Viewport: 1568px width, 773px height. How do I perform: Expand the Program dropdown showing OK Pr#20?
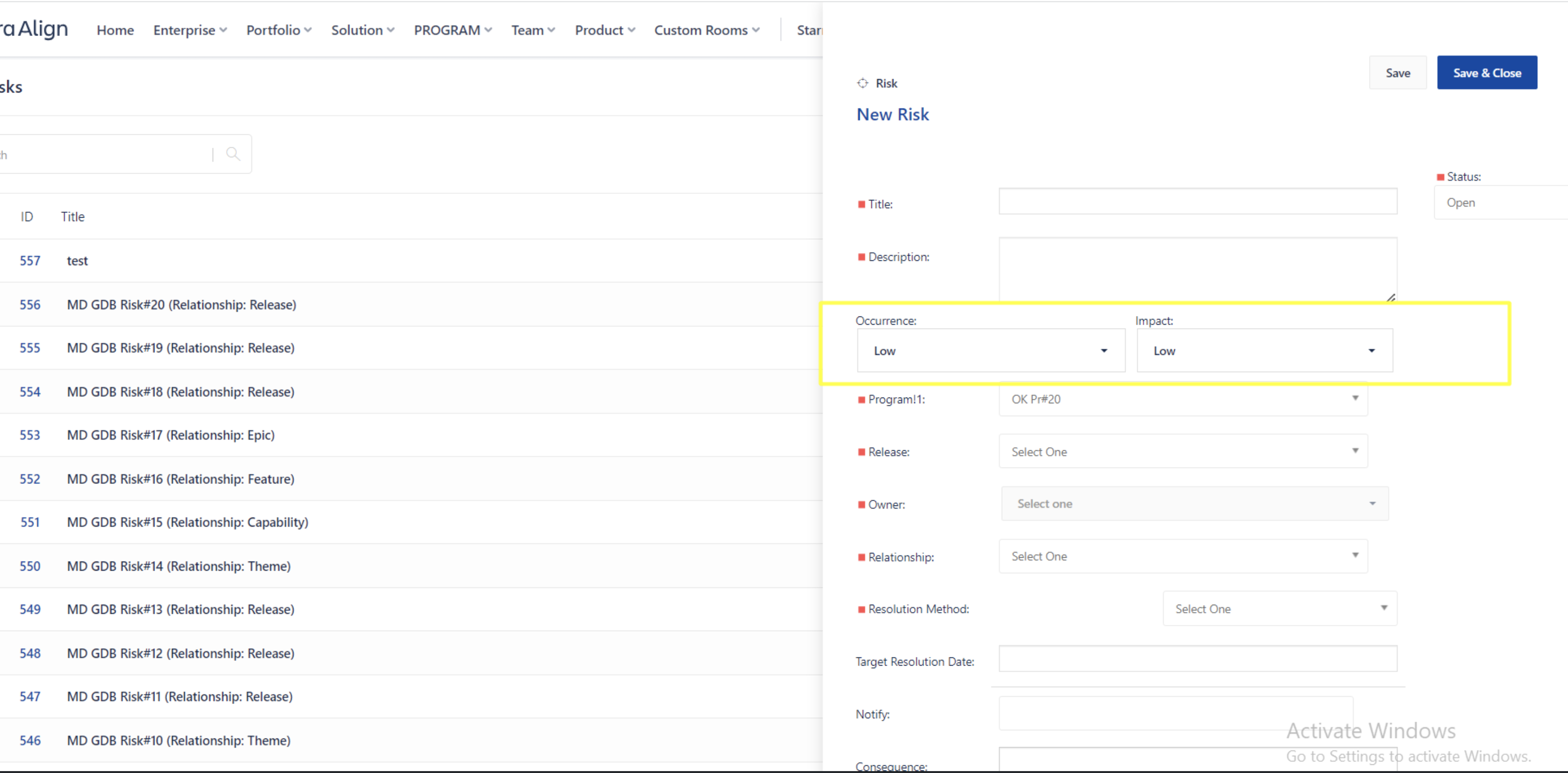coord(1182,399)
